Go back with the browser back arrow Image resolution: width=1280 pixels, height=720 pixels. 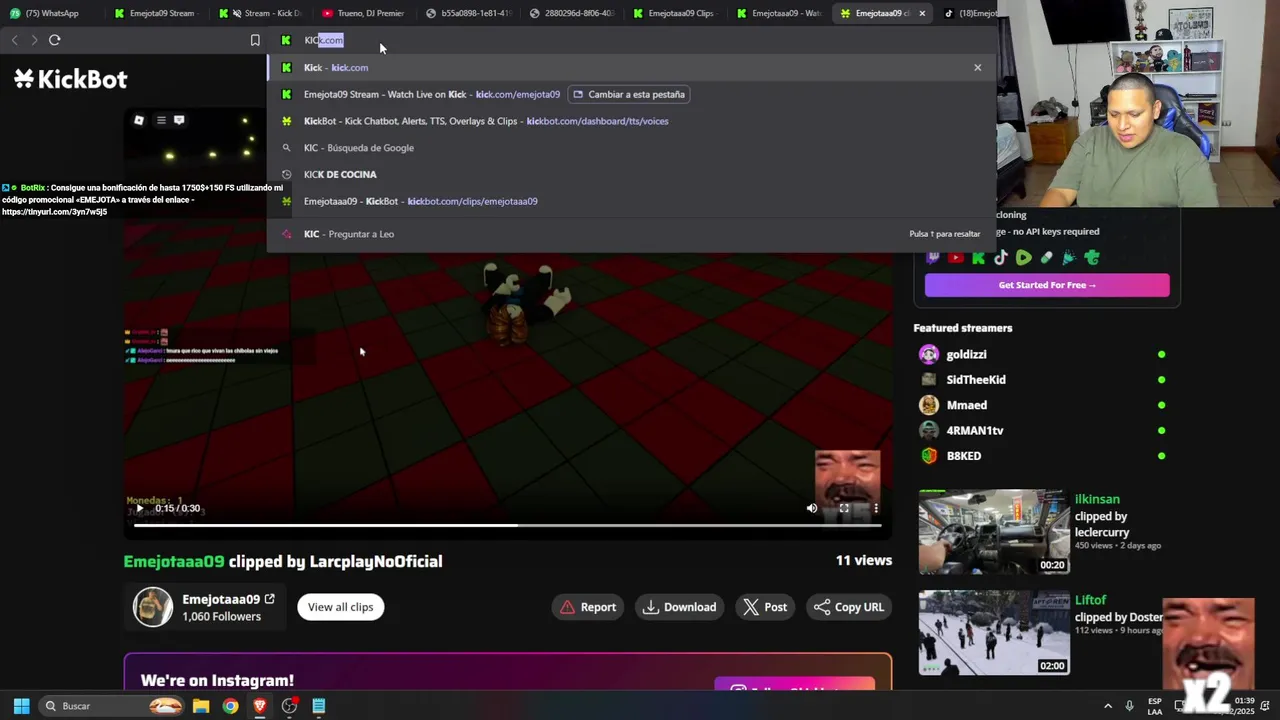pyautogui.click(x=14, y=40)
